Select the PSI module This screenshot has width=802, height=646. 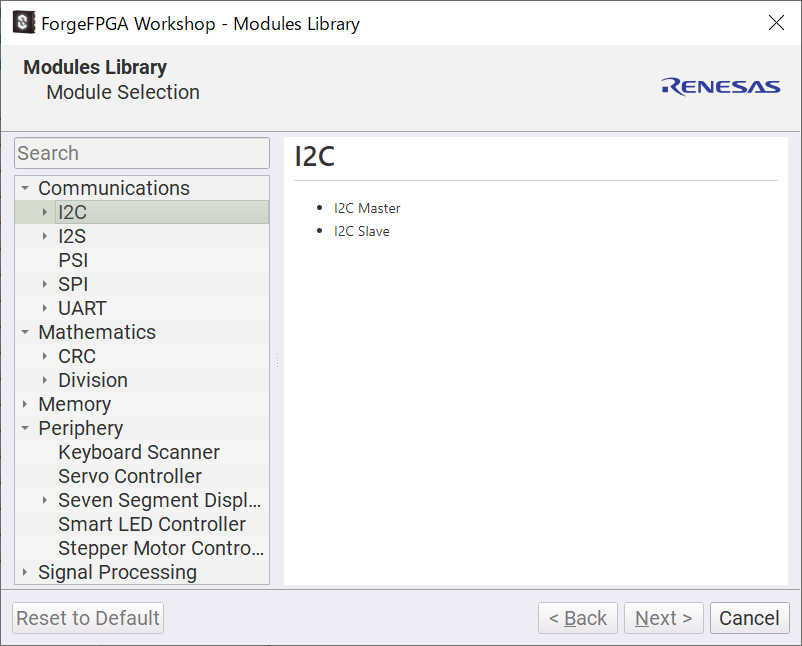[x=73, y=260]
